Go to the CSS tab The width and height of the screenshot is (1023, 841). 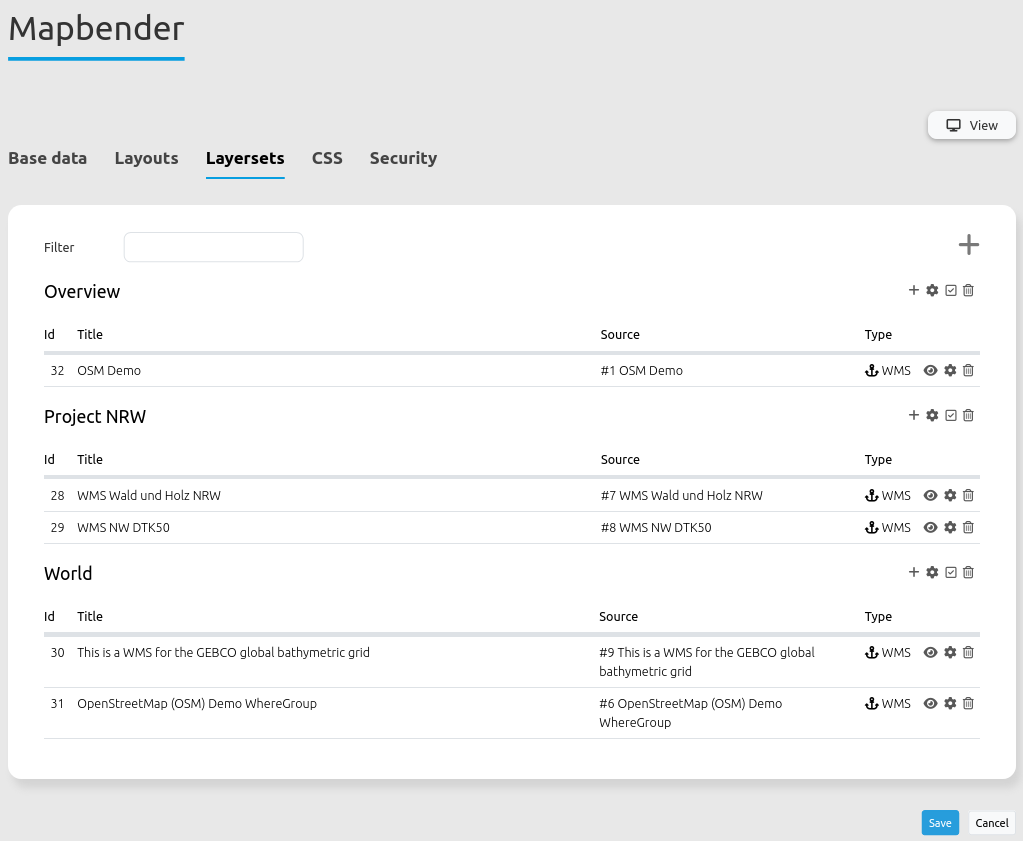pos(327,158)
